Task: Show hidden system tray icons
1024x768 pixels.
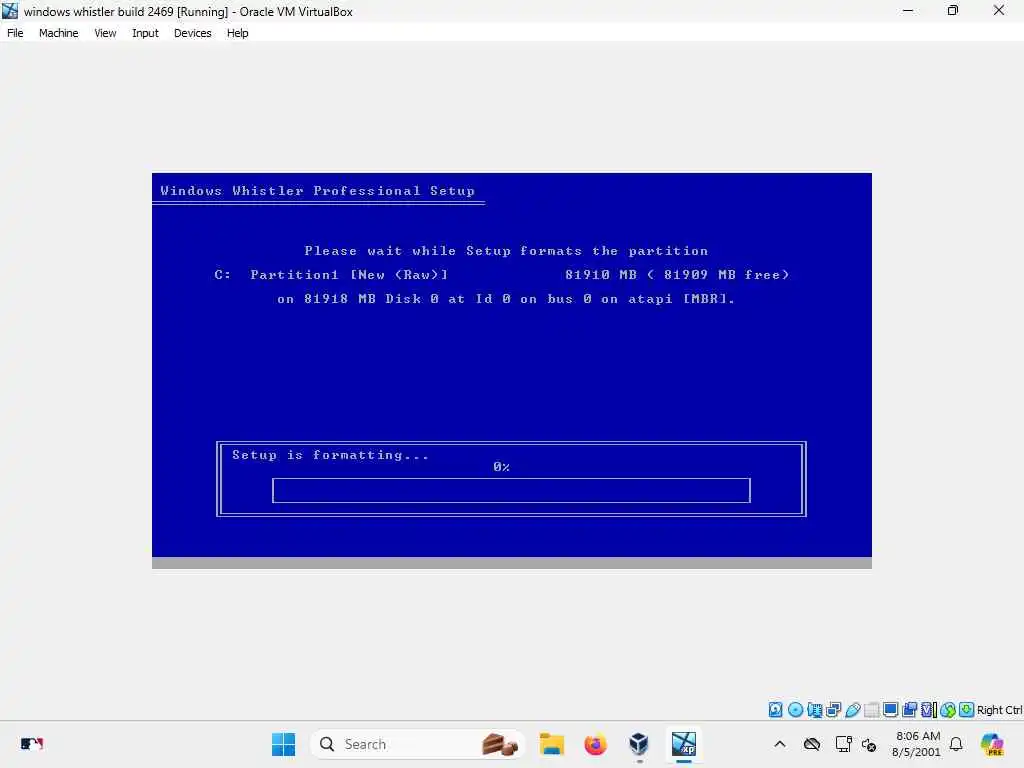Action: pos(780,744)
